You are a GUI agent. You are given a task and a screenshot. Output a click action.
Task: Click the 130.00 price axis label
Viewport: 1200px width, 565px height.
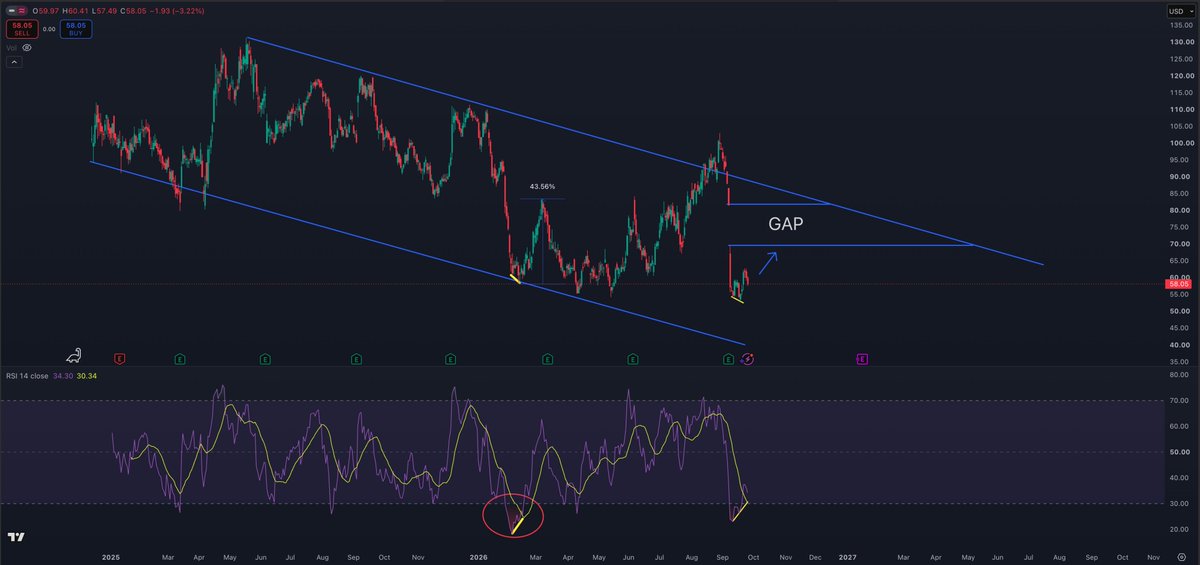(1181, 42)
